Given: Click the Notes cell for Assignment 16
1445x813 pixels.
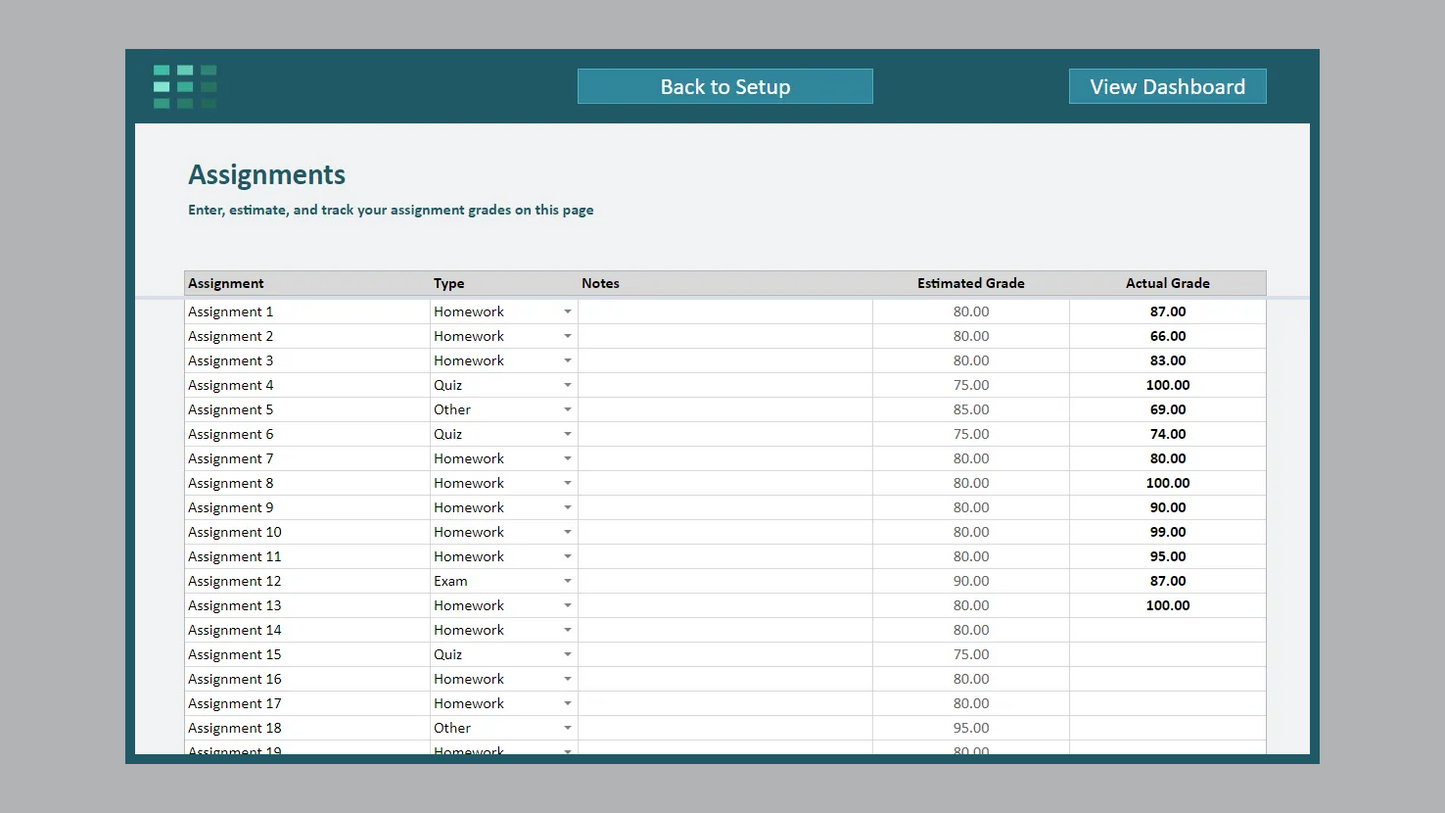Looking at the screenshot, I should point(725,679).
